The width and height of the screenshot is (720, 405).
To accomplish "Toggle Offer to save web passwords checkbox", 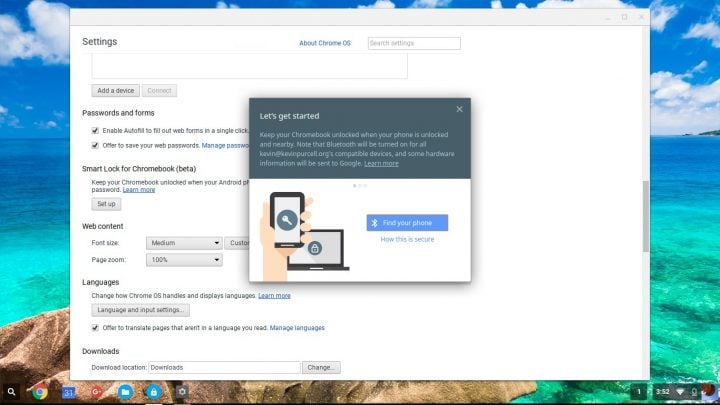I will [x=95, y=145].
